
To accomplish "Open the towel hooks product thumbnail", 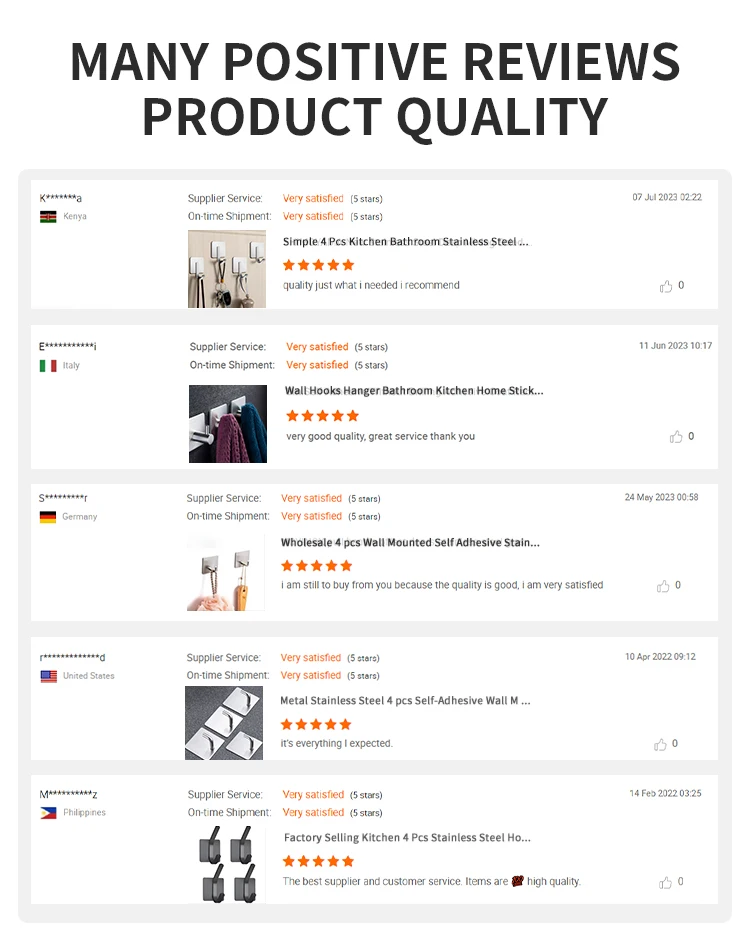I will coord(228,424).
